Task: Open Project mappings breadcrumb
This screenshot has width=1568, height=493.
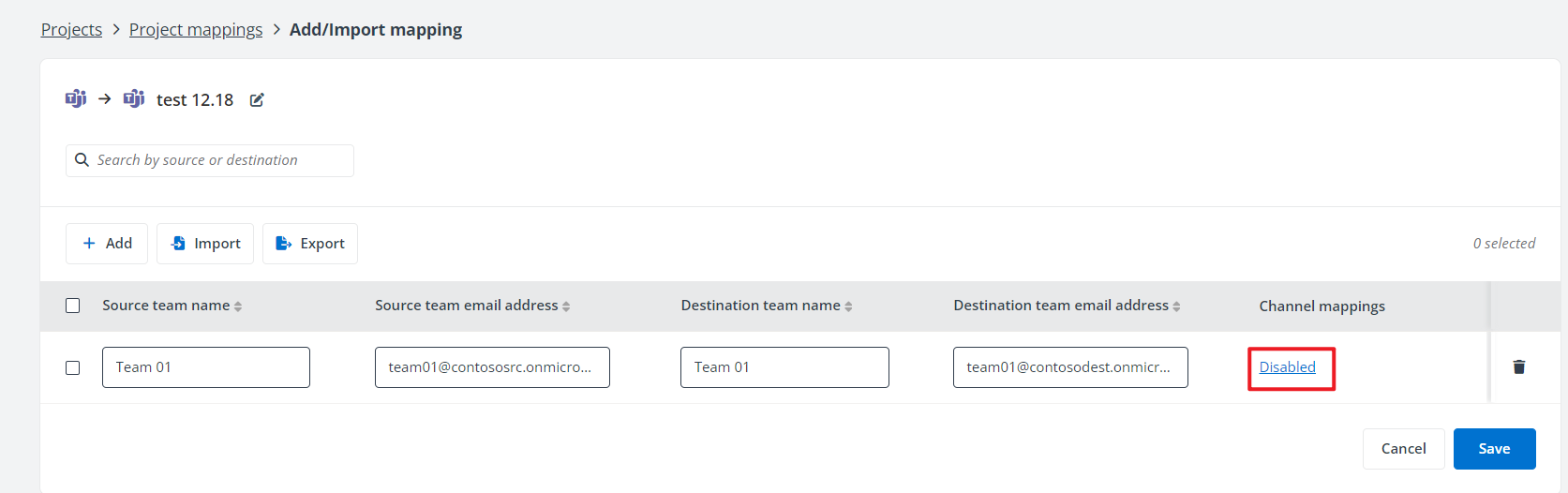Action: tap(196, 30)
